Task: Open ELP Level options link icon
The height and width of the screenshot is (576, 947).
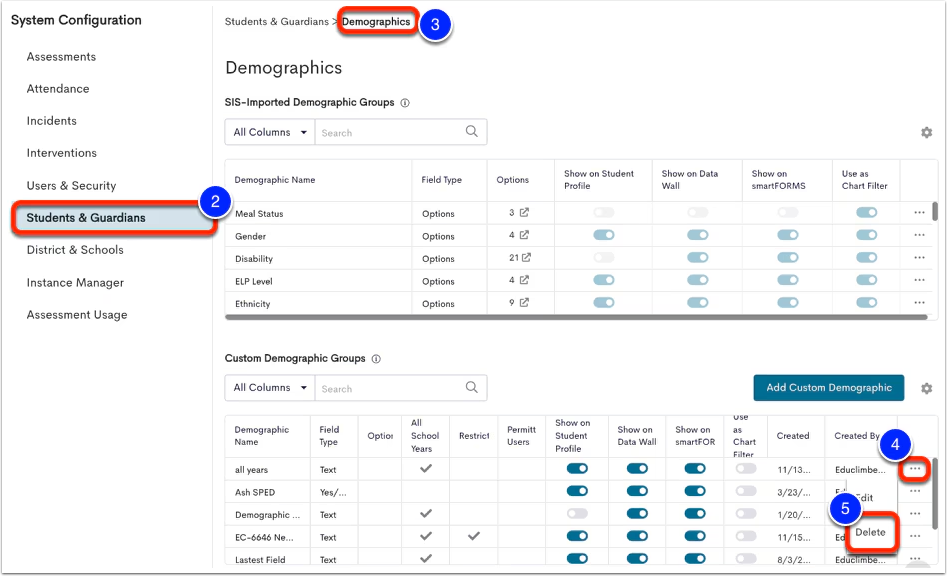Action: pos(524,280)
